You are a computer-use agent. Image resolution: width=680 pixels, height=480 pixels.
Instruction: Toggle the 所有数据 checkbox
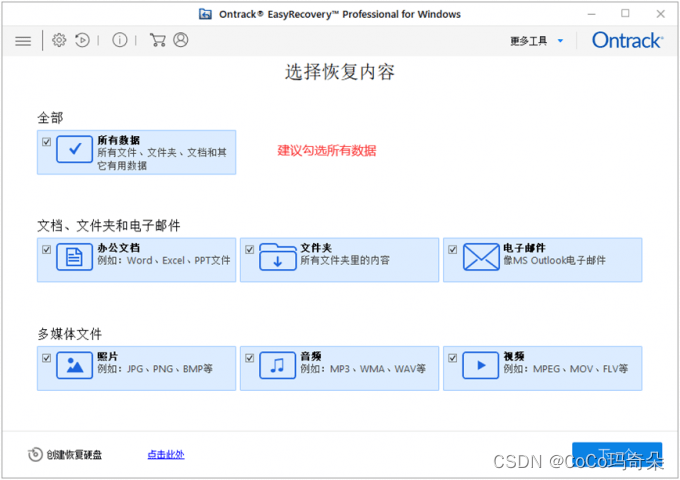(x=47, y=142)
